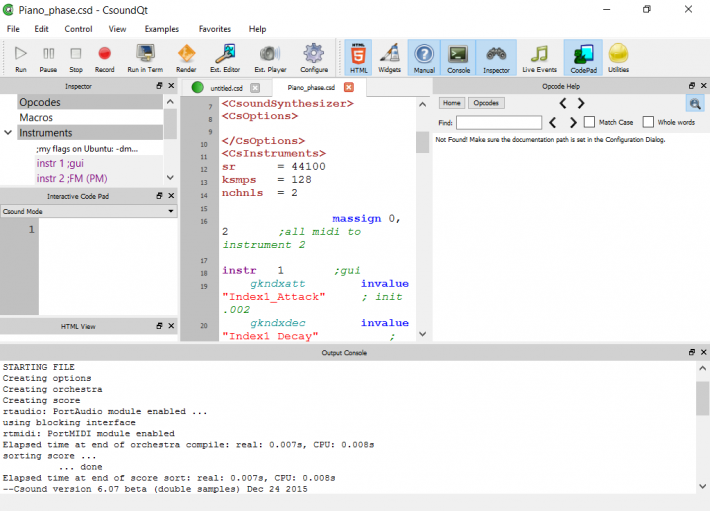
Task: Float the Opcode Help panel
Action: (691, 86)
